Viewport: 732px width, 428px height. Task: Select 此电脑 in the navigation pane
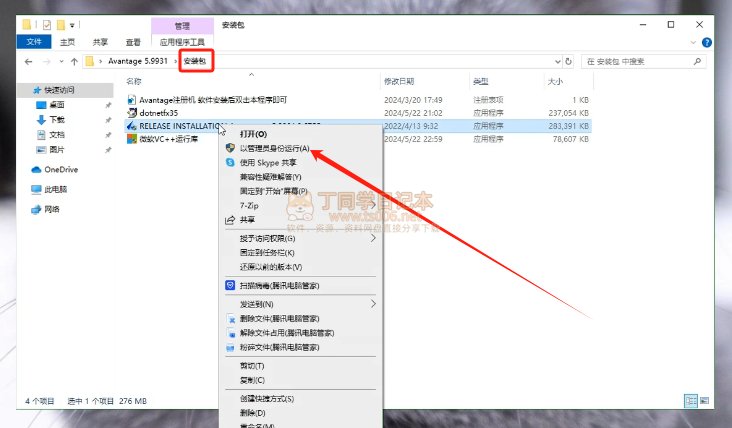point(56,189)
